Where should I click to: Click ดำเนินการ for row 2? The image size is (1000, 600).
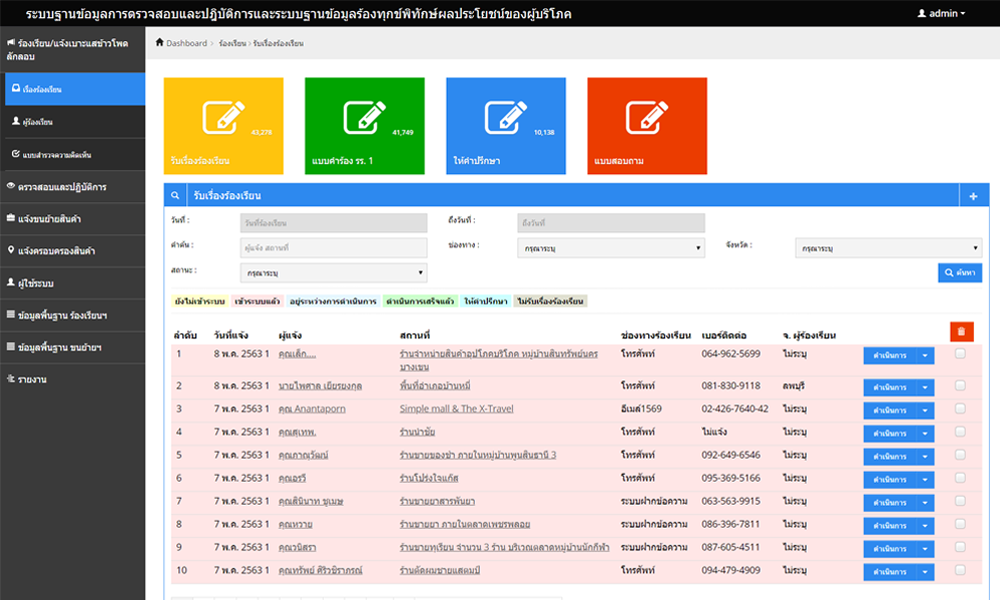click(890, 388)
